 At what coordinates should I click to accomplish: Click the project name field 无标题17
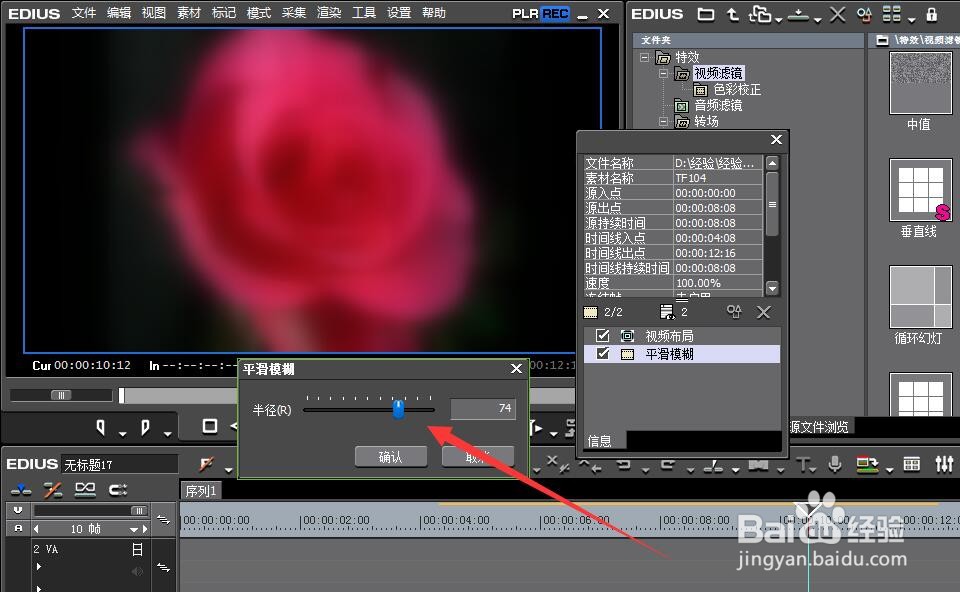pos(119,465)
